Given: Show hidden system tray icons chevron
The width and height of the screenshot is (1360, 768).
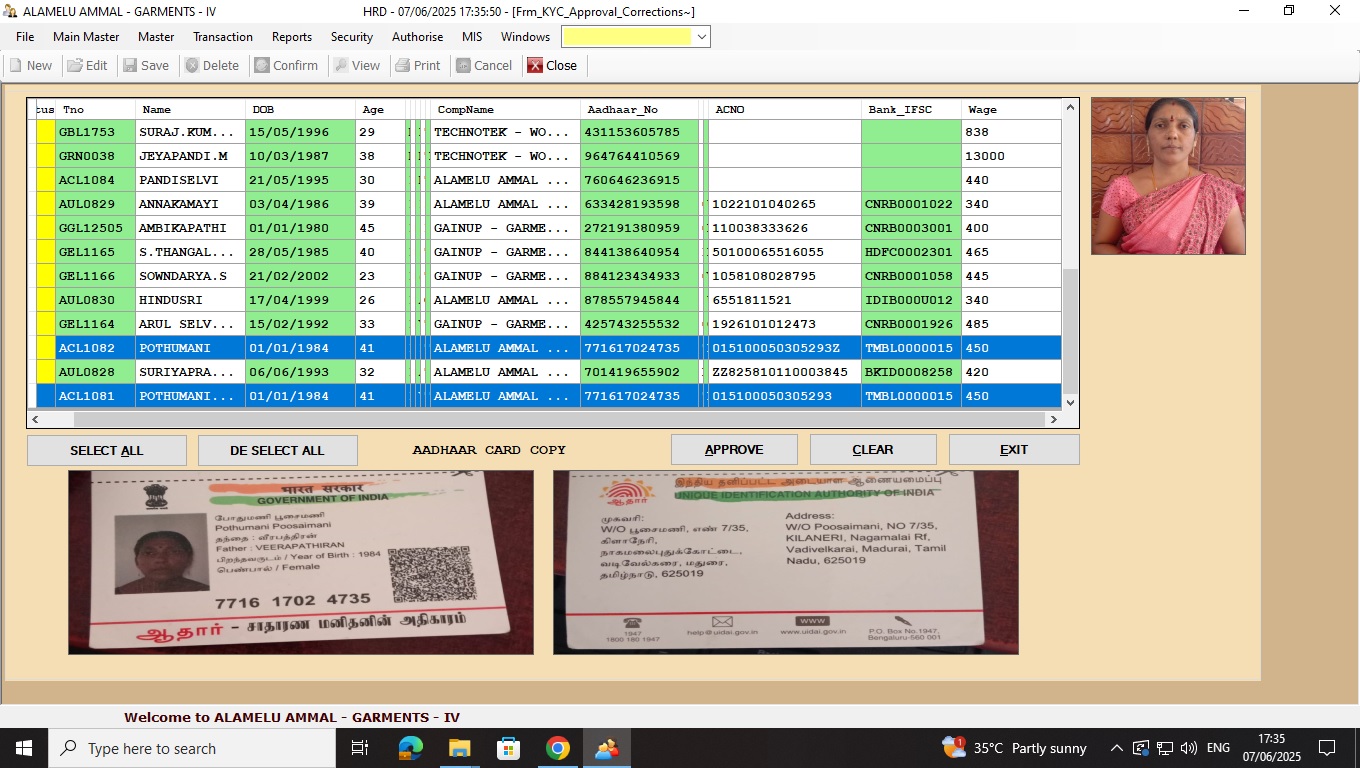Looking at the screenshot, I should point(1116,748).
